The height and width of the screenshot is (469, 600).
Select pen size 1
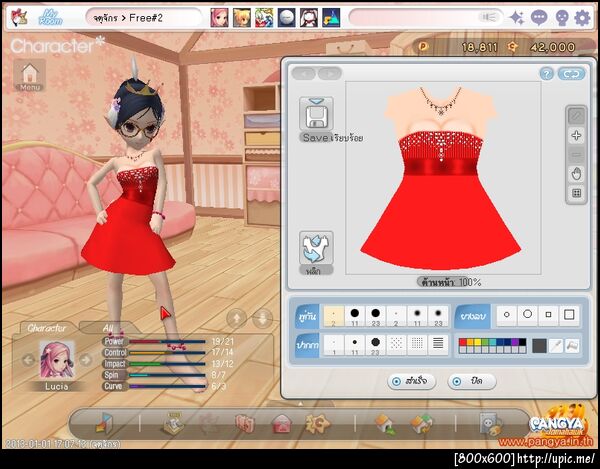(x=333, y=345)
